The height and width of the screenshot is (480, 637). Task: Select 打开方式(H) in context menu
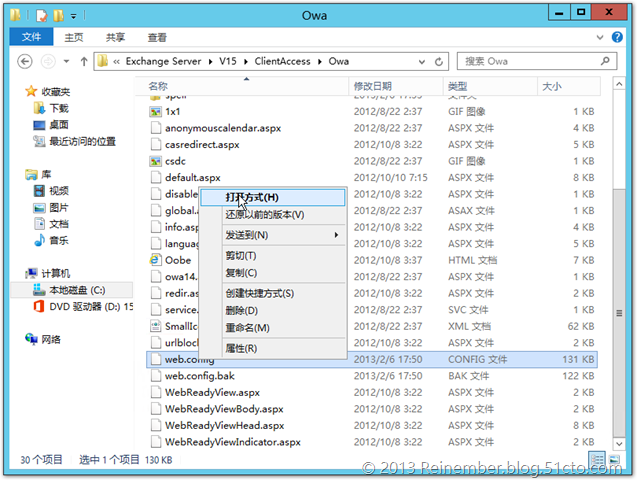(x=251, y=197)
